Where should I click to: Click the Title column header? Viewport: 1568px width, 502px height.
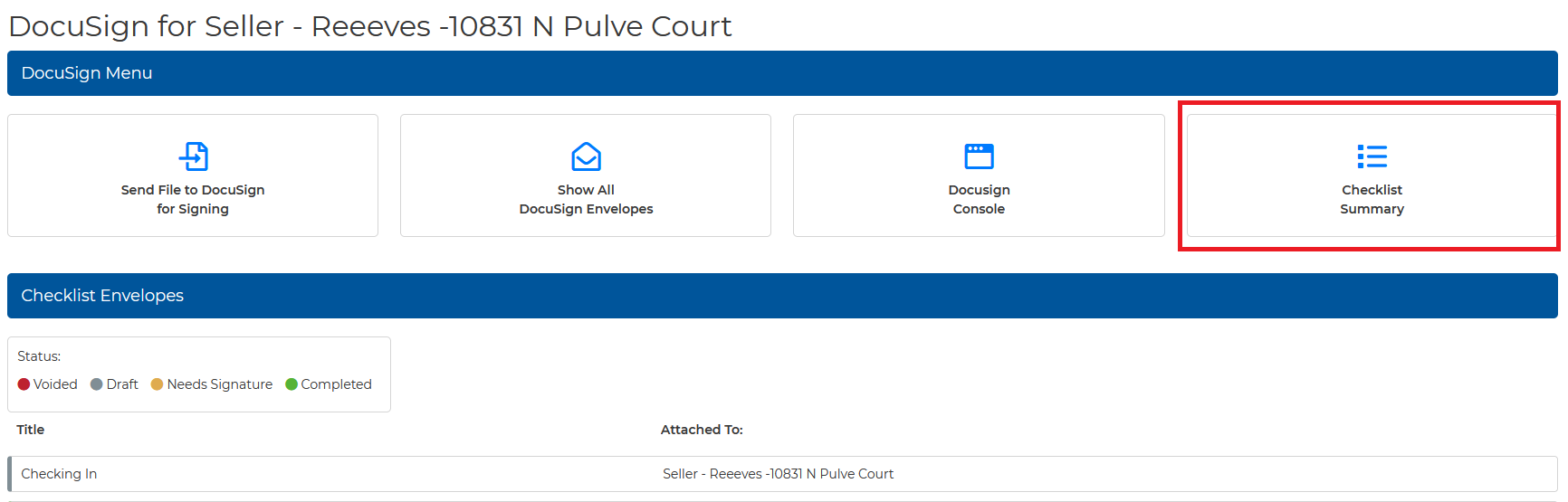pos(31,430)
